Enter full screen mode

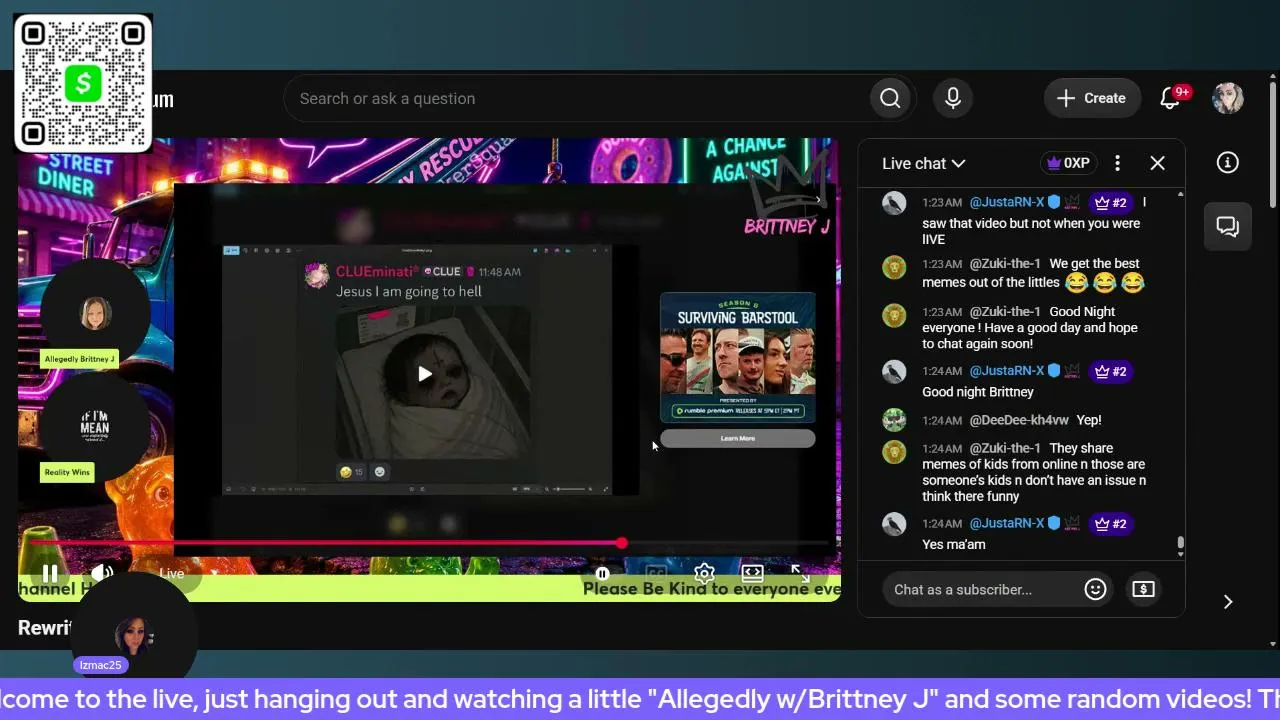click(800, 573)
